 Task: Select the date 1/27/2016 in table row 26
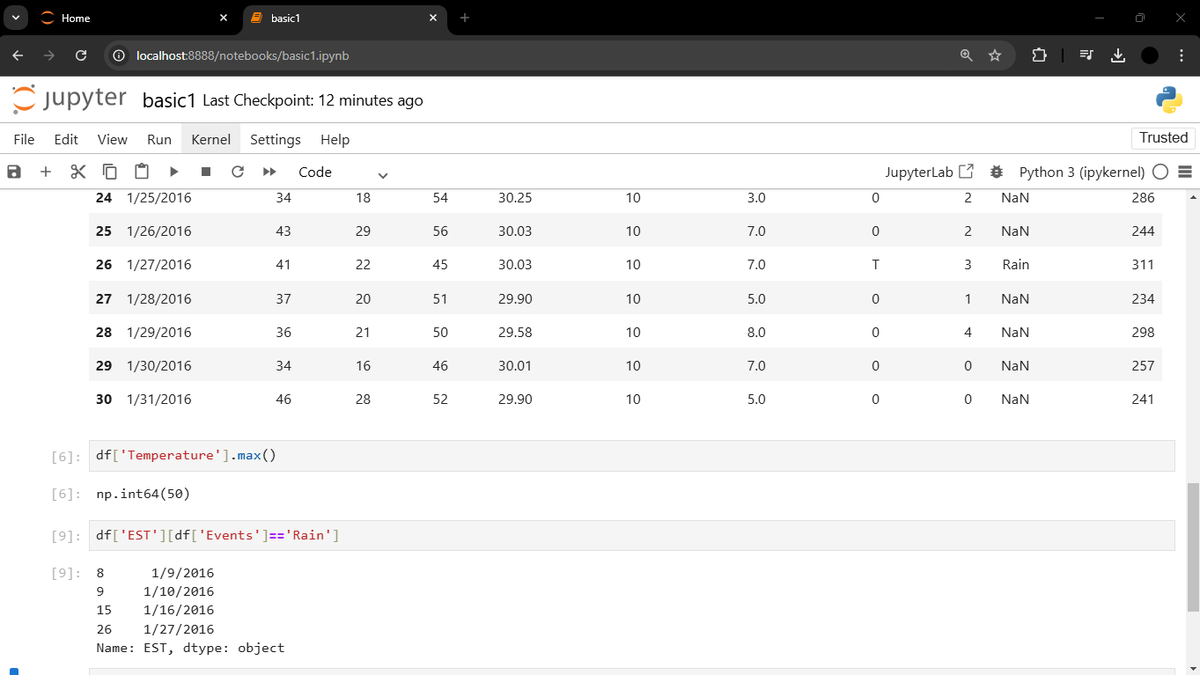[159, 265]
